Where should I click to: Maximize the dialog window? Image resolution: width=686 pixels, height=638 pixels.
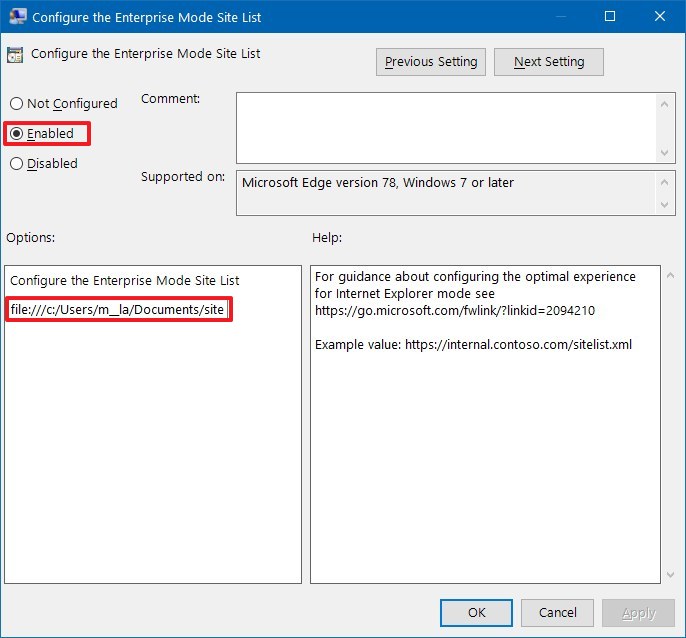609,17
